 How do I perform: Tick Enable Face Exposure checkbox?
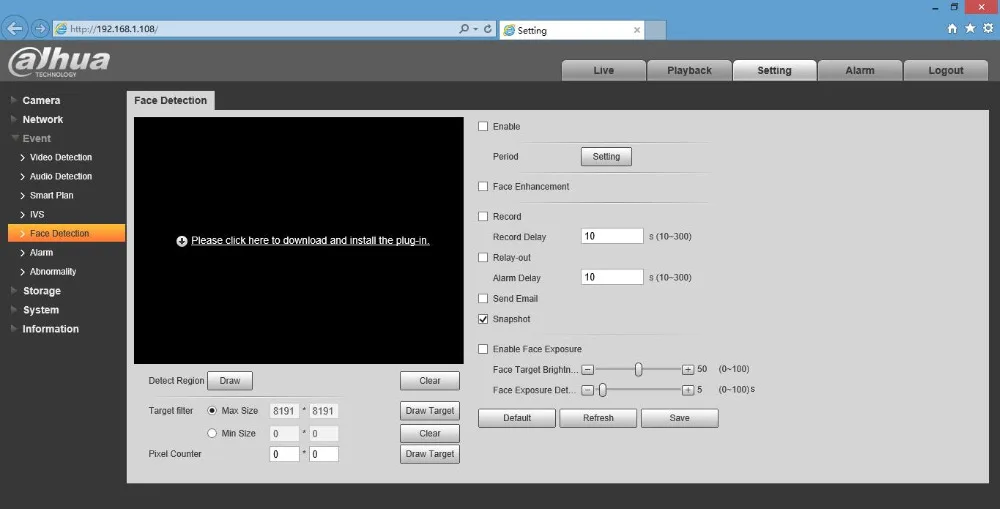pyautogui.click(x=483, y=349)
